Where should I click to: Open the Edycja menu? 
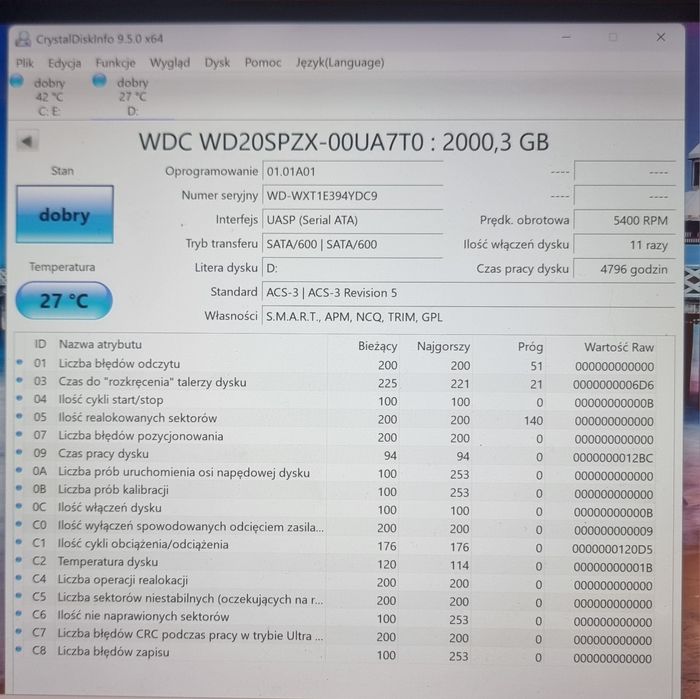pos(64,63)
